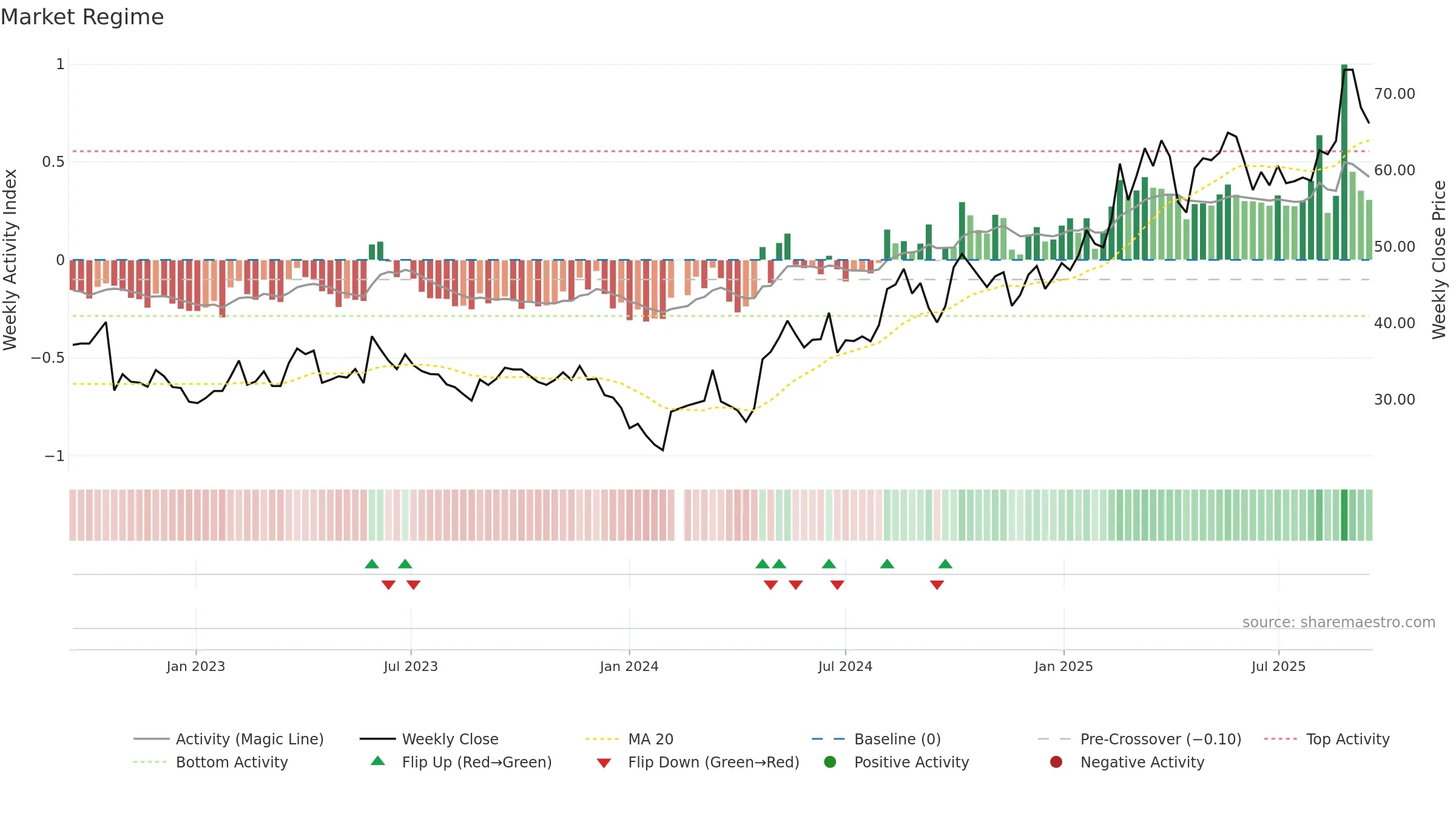Click the Jul 2023 x-axis label
Image resolution: width=1456 pixels, height=819 pixels.
point(411,667)
